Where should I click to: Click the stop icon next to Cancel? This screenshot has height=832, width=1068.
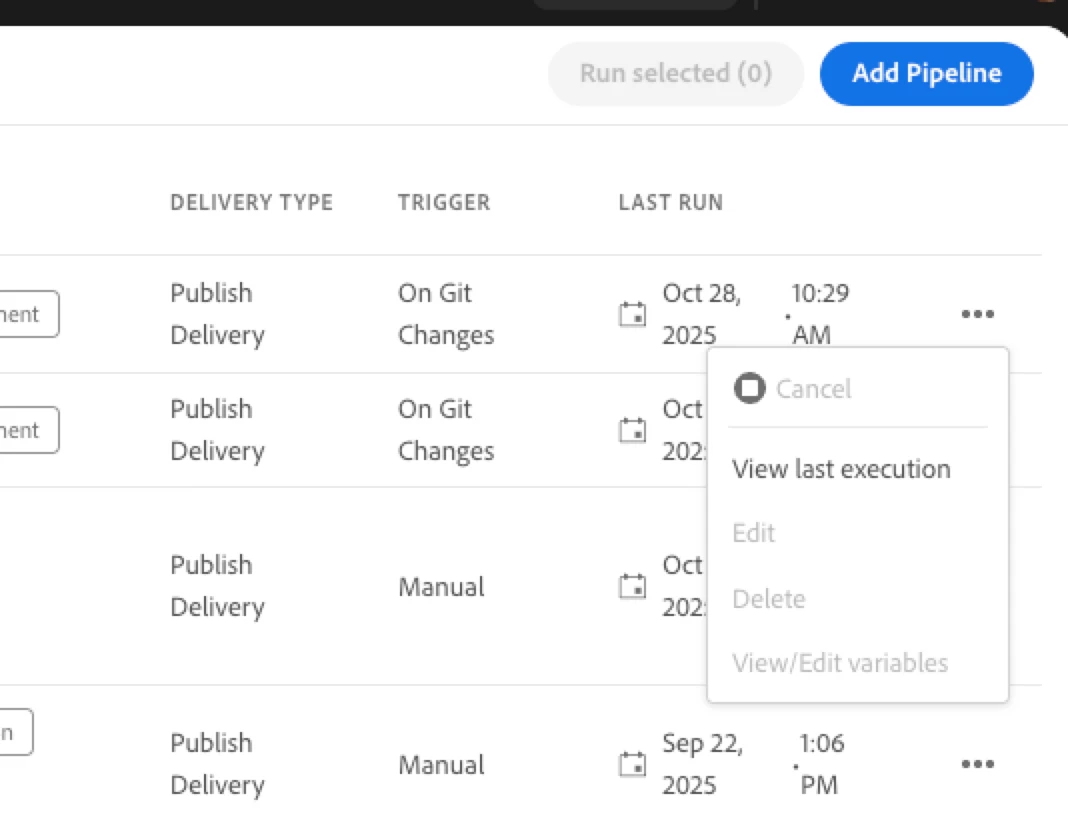[x=749, y=388]
